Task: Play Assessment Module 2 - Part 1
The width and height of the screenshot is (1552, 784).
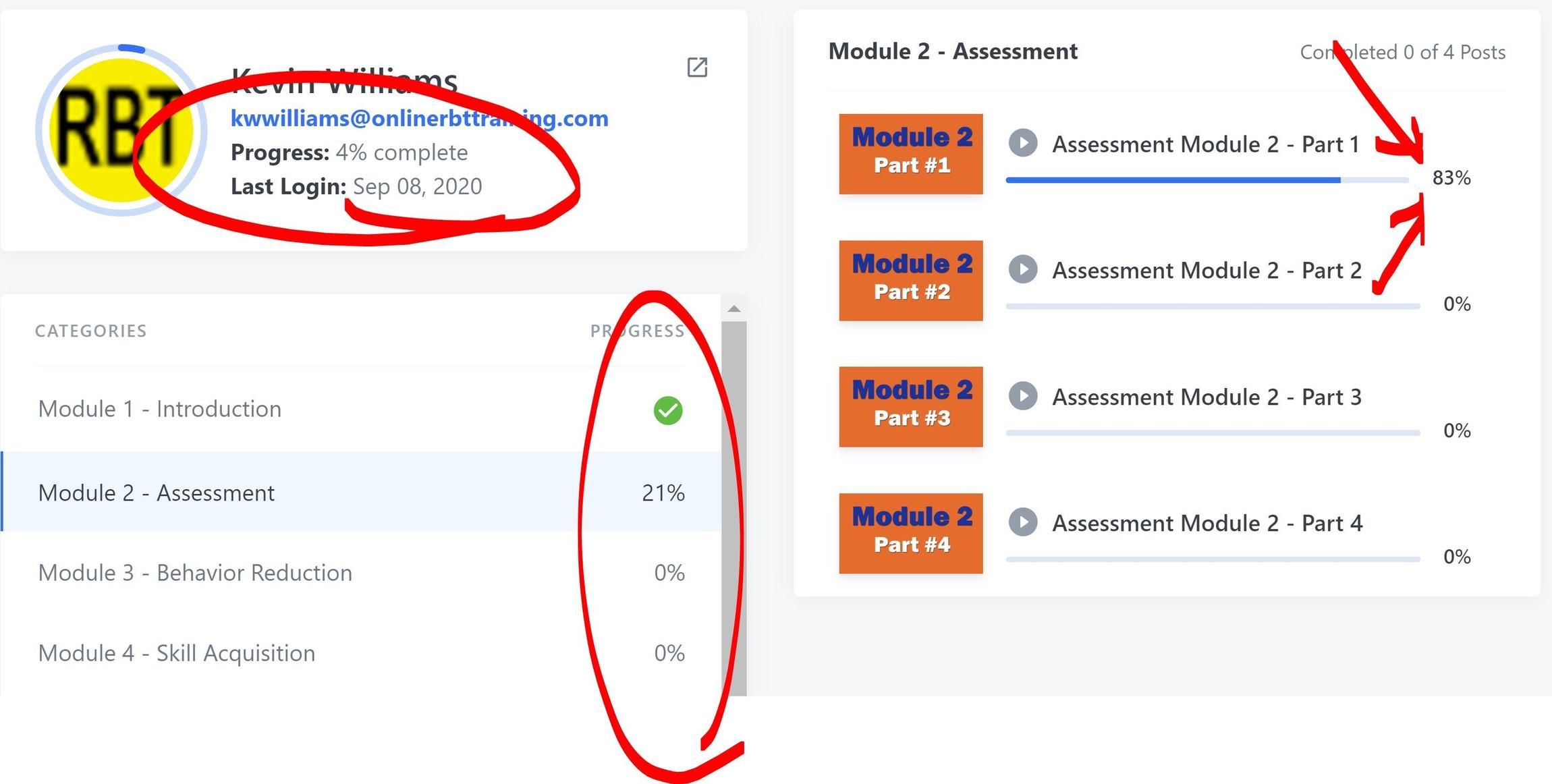Action: (x=1023, y=143)
